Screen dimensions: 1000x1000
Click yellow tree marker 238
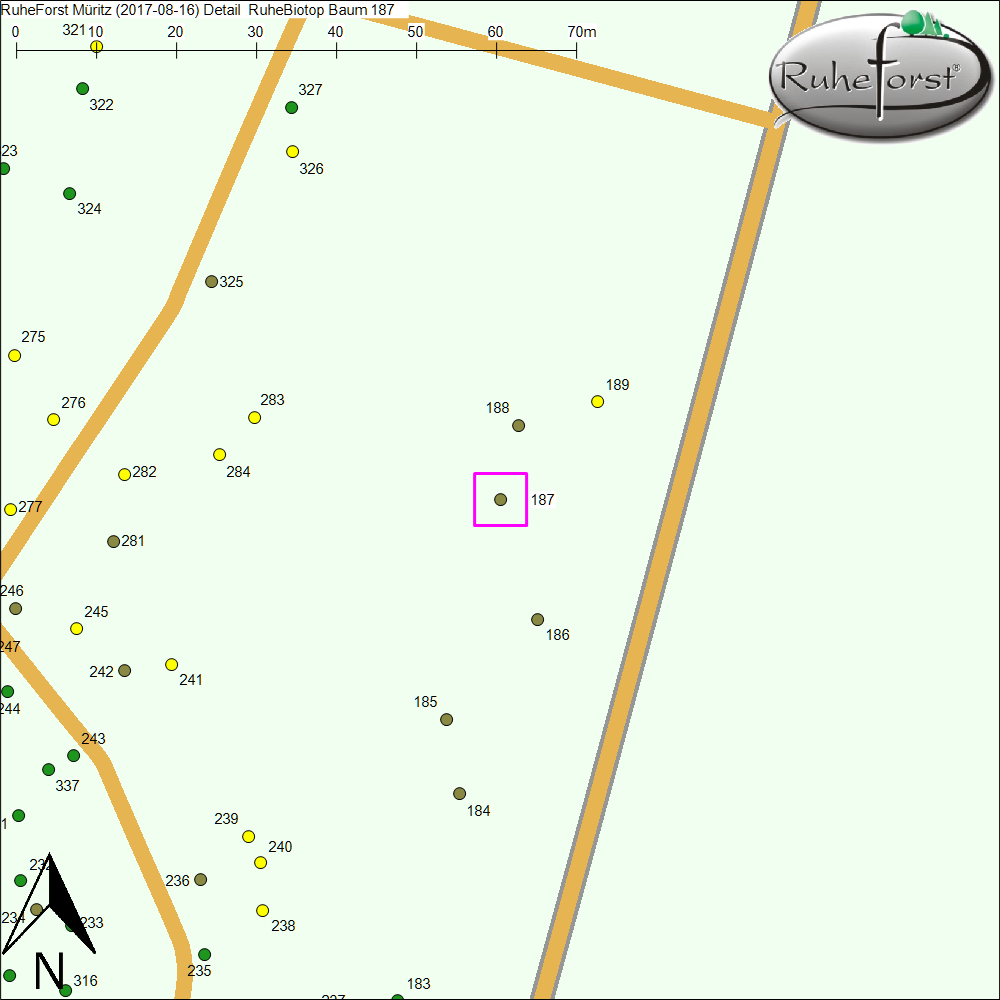click(x=263, y=910)
